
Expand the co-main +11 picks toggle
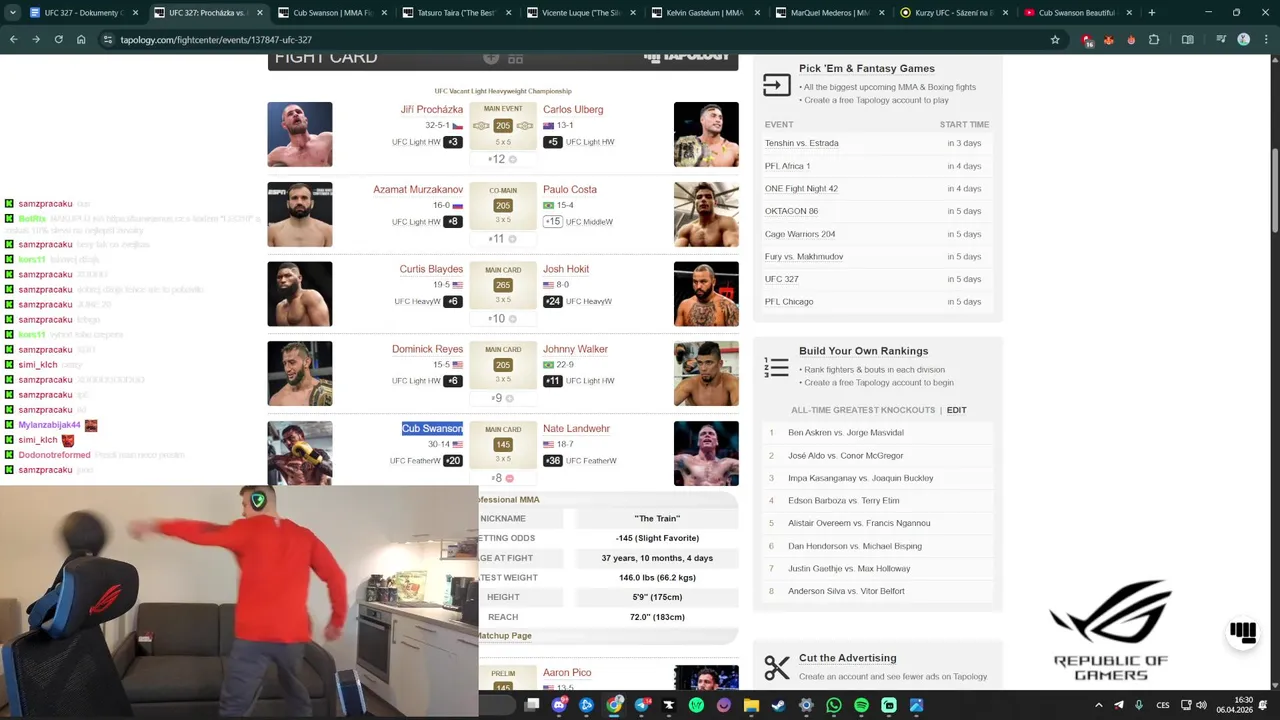[503, 239]
